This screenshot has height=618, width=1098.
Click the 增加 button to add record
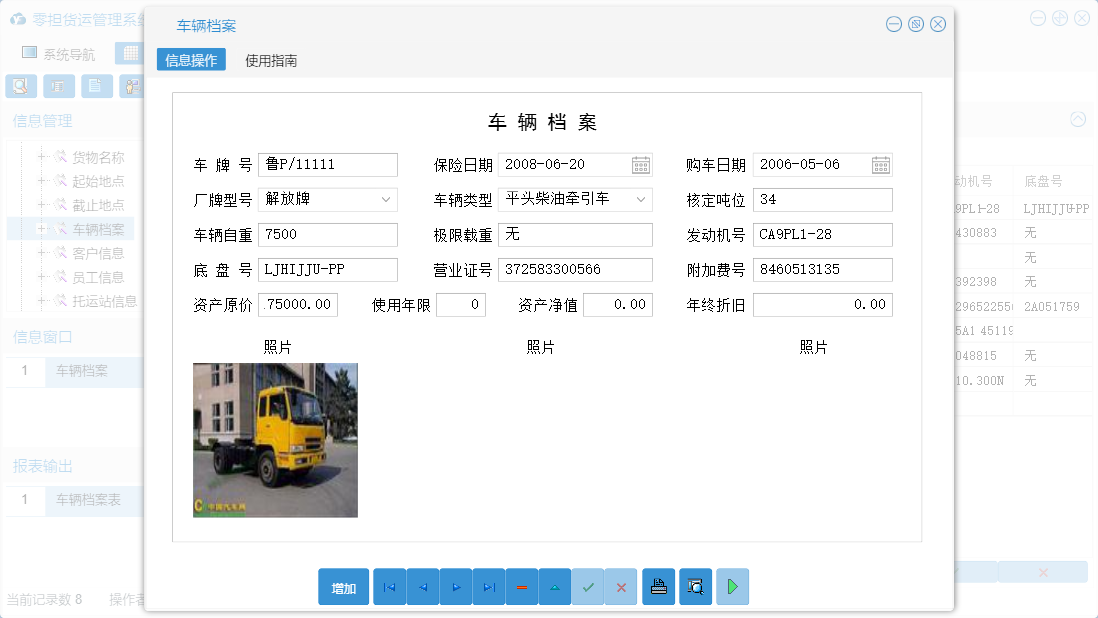tap(343, 587)
